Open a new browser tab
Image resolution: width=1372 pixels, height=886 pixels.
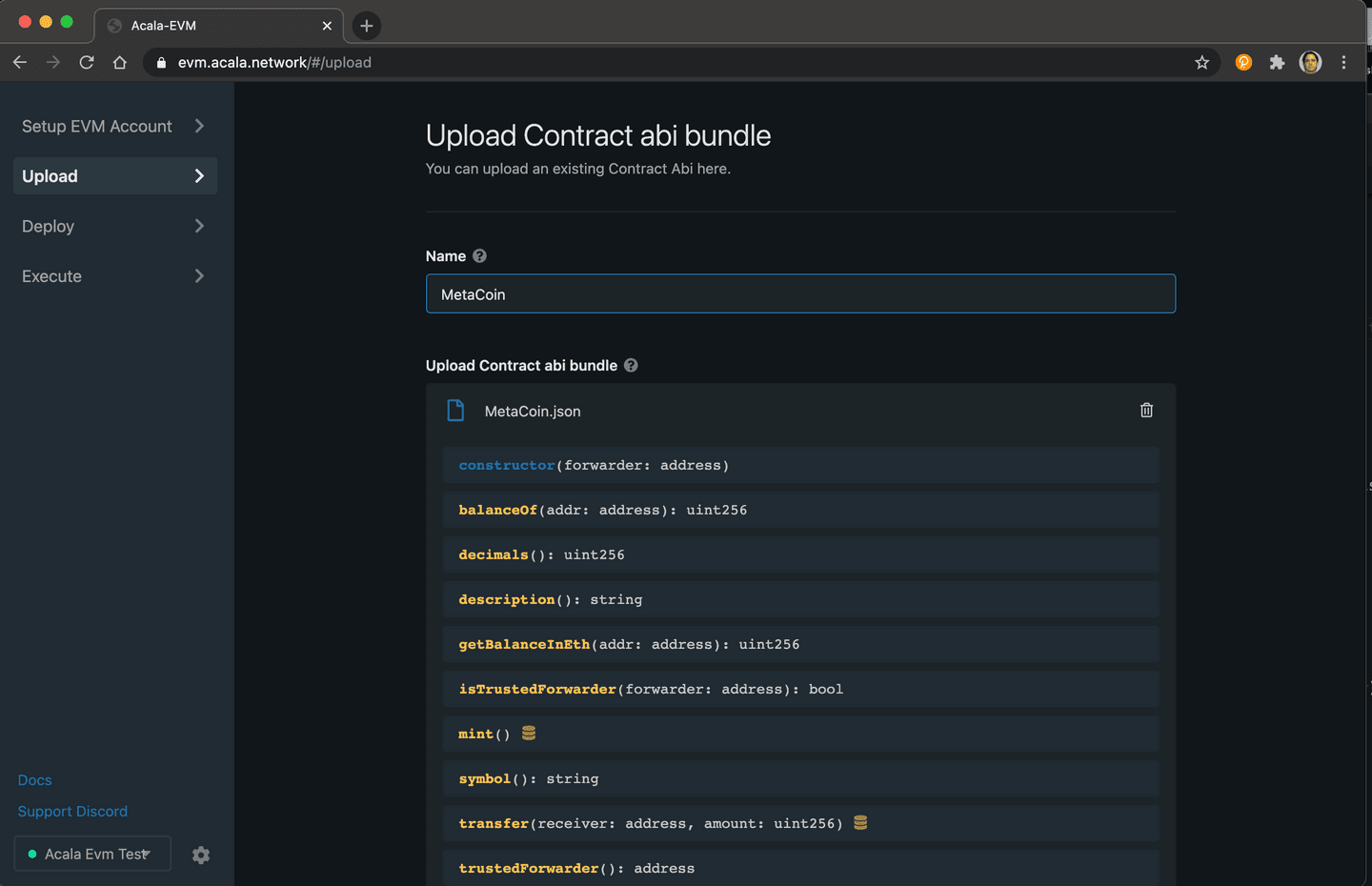[x=367, y=26]
